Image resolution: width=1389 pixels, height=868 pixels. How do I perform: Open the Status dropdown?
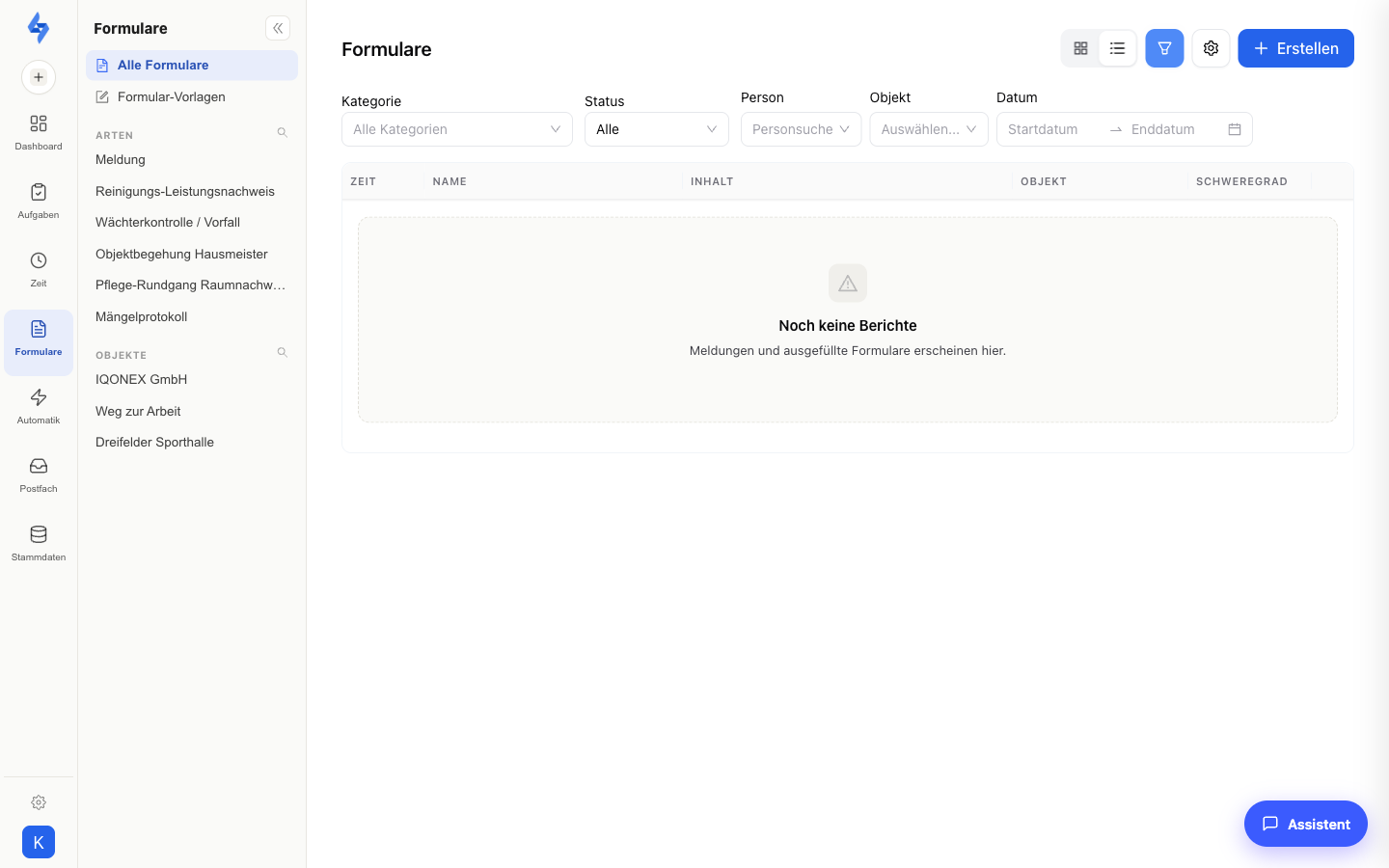click(x=657, y=129)
